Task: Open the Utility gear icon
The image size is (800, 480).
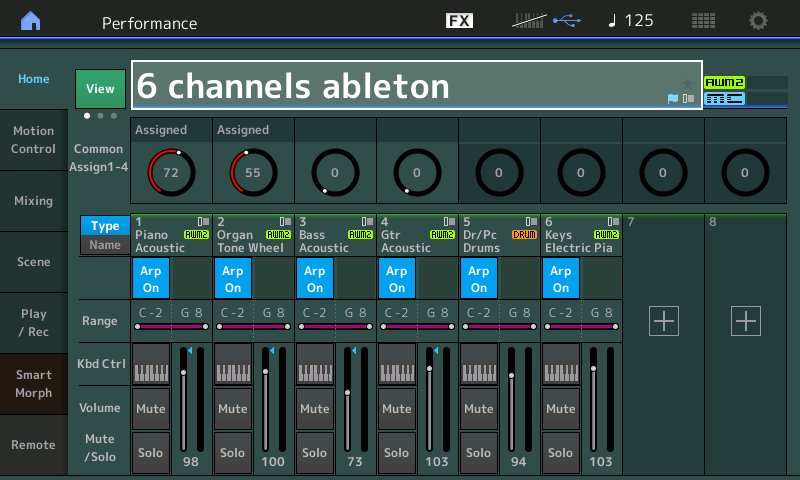Action: click(x=758, y=21)
